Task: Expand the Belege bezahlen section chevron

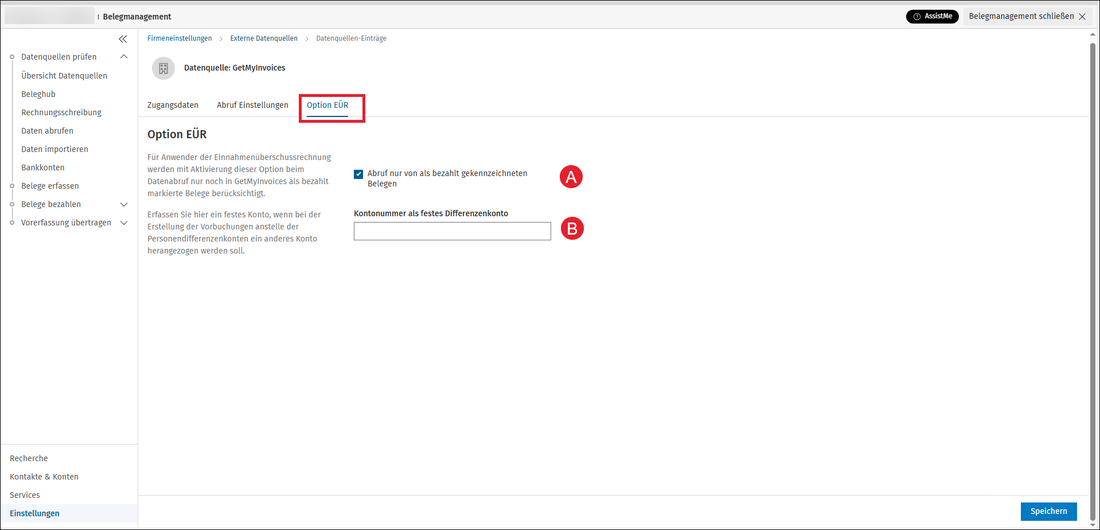Action: [124, 204]
